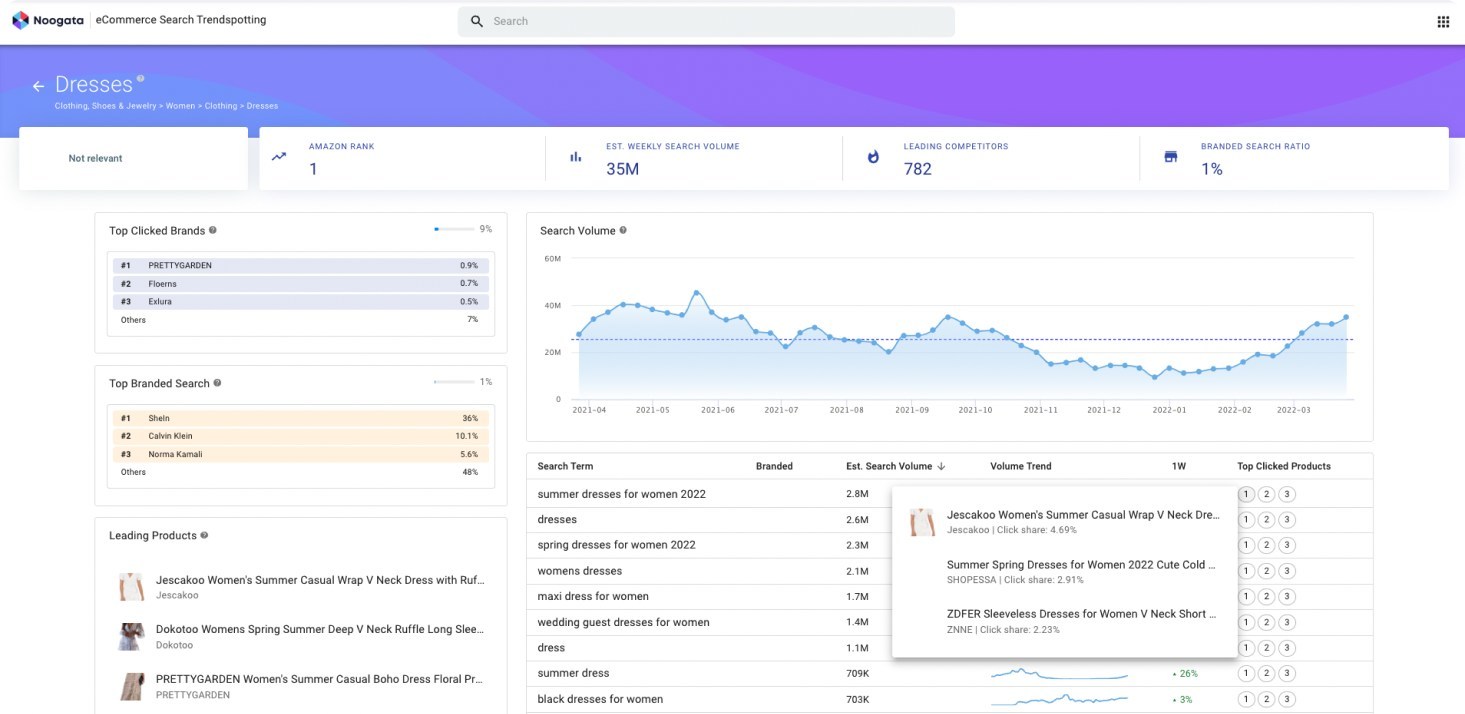Click the Noogata logo
Image resolution: width=1465 pixels, height=714 pixels.
48,20
